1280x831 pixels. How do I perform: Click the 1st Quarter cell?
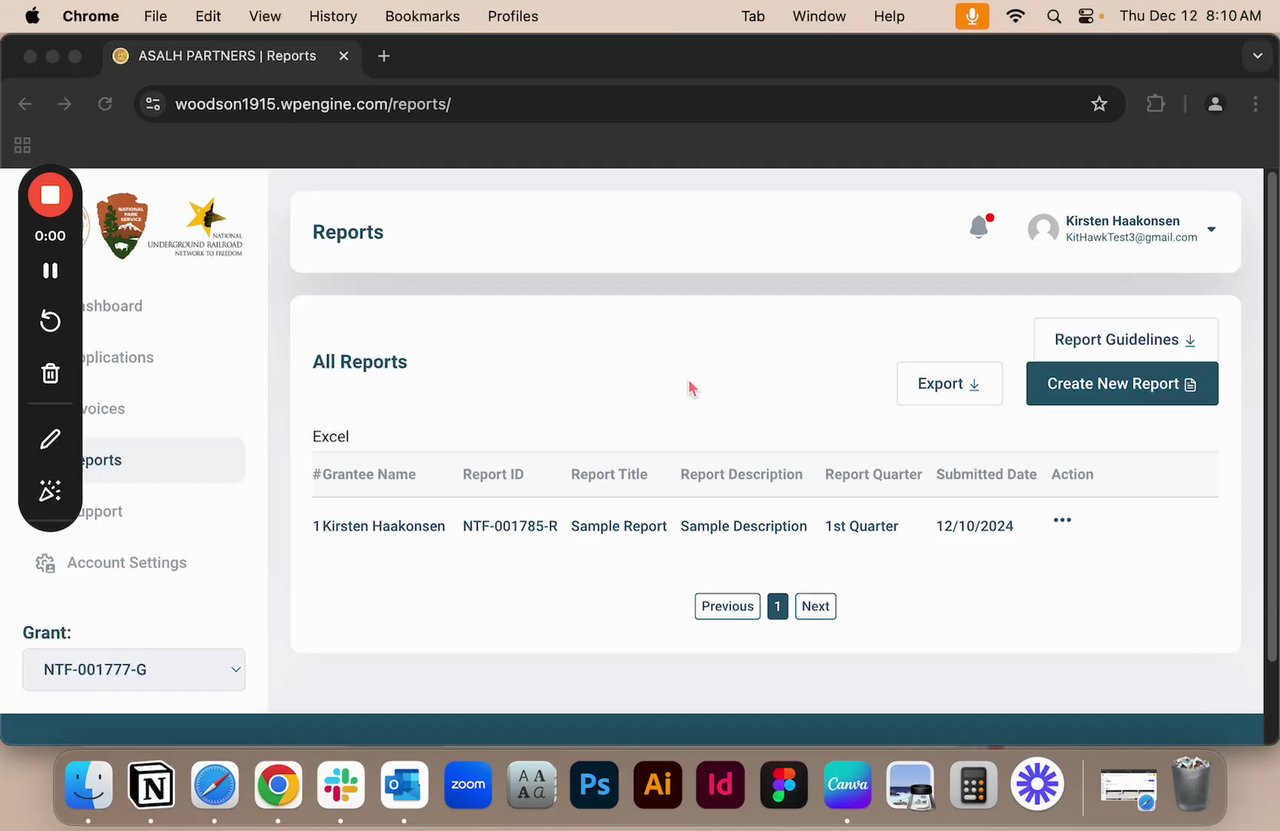(x=861, y=526)
